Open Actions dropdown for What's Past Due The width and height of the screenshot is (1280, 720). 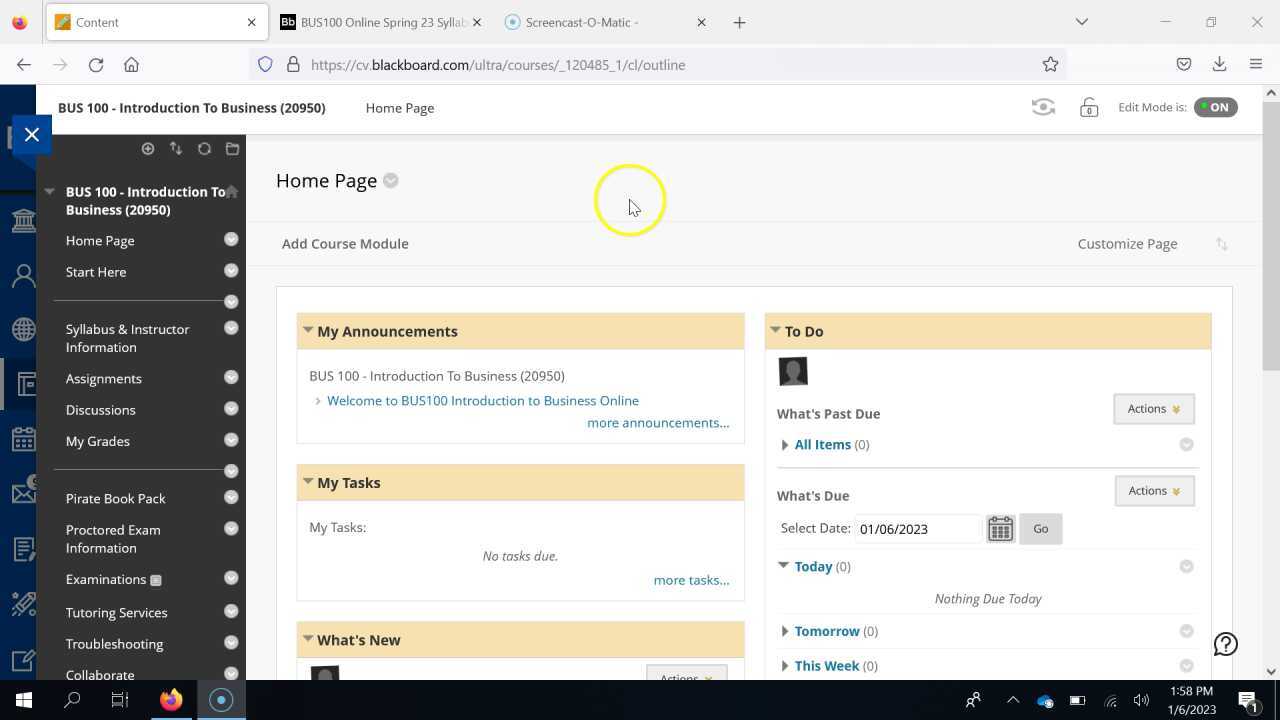pyautogui.click(x=1153, y=409)
